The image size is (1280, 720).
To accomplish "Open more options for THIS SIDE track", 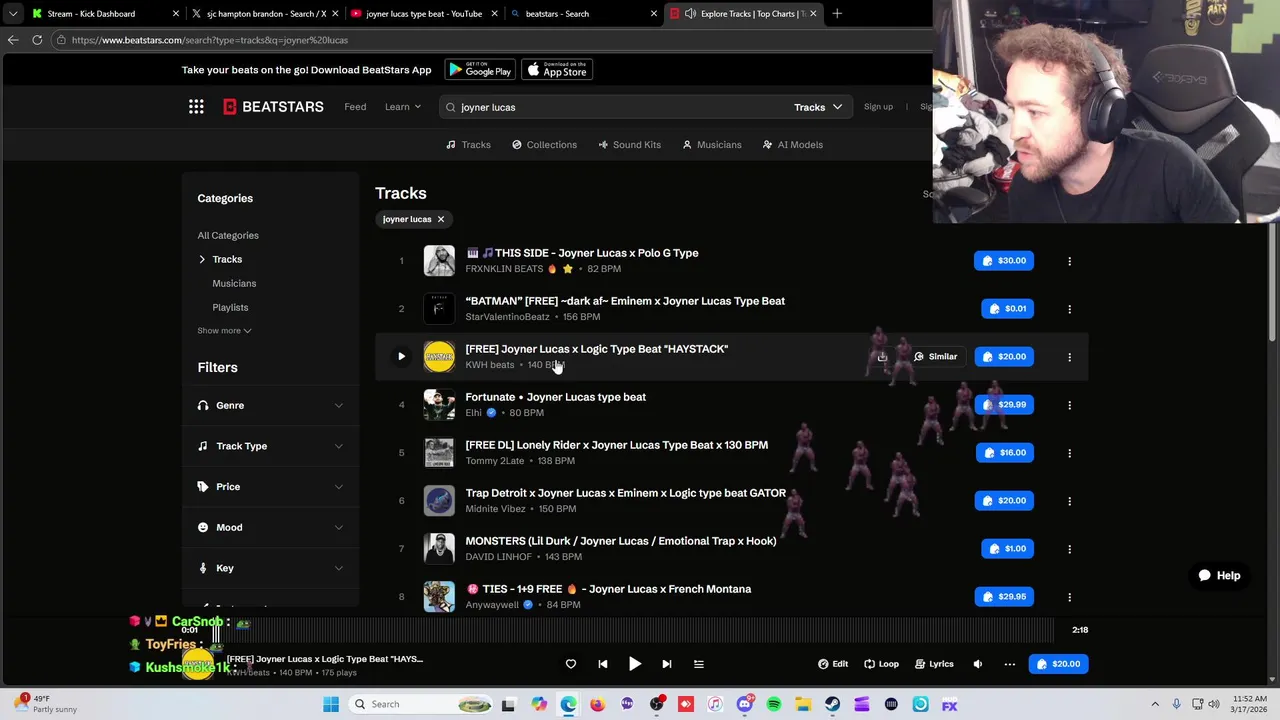I will point(1069,261).
